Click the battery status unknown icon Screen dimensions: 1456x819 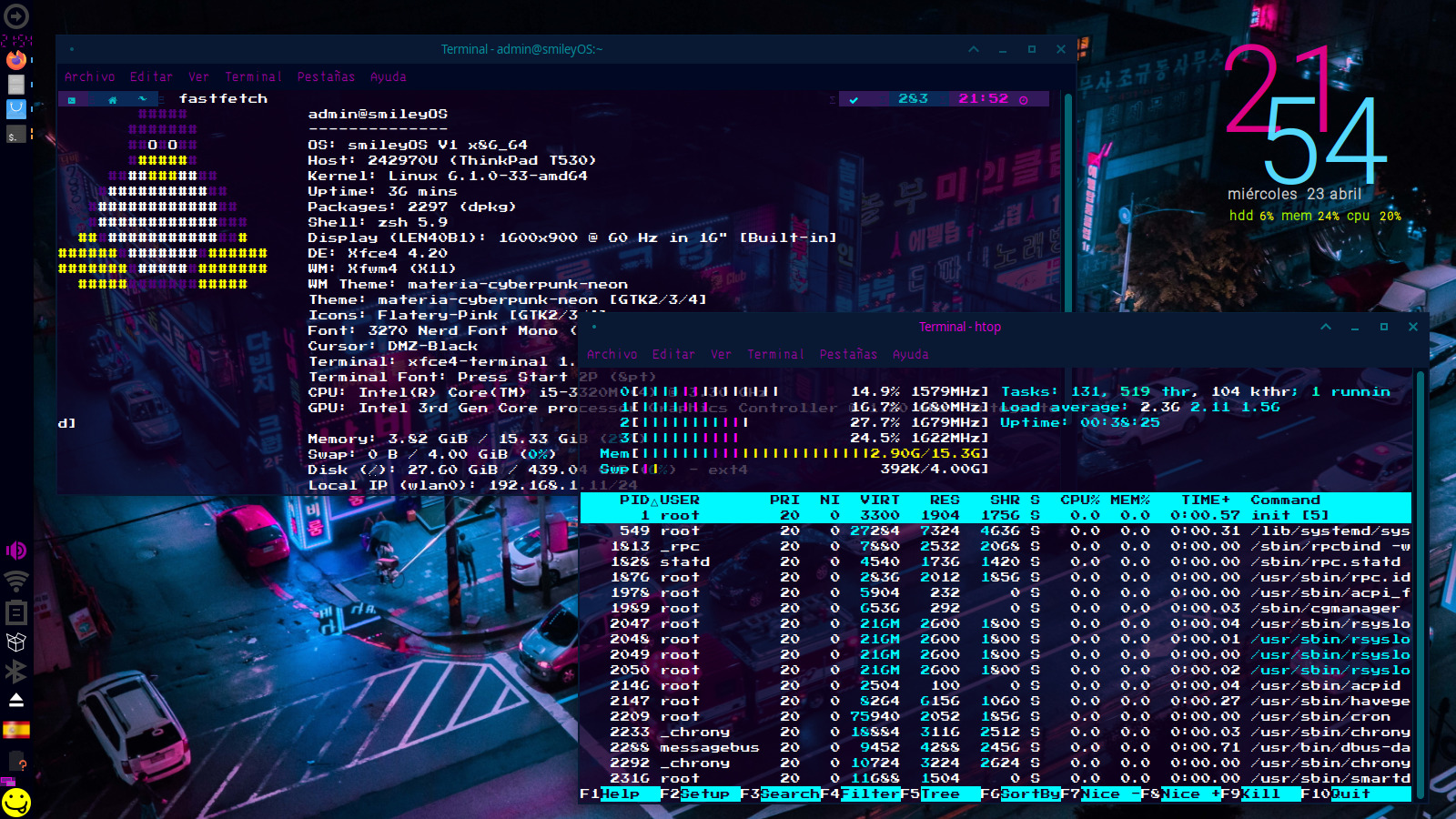(x=16, y=761)
